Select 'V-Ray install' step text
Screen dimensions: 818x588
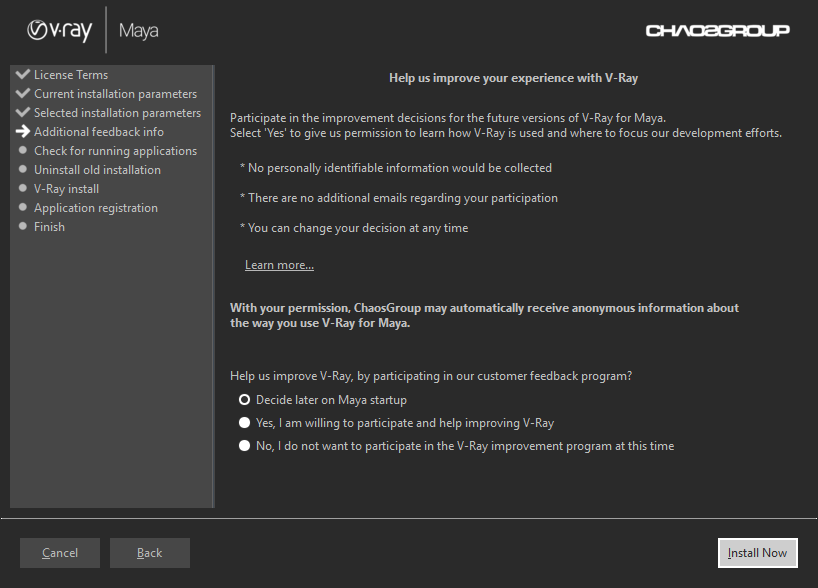66,189
